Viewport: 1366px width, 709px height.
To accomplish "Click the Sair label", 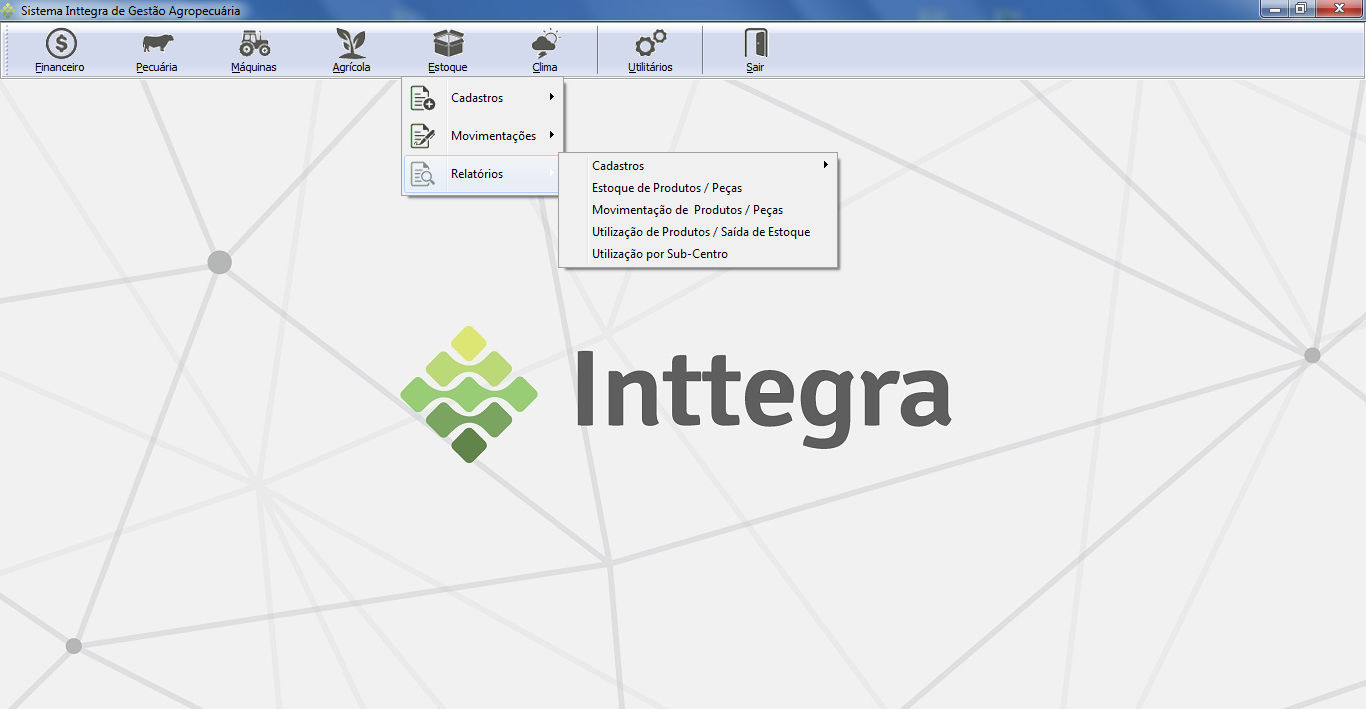I will (755, 67).
